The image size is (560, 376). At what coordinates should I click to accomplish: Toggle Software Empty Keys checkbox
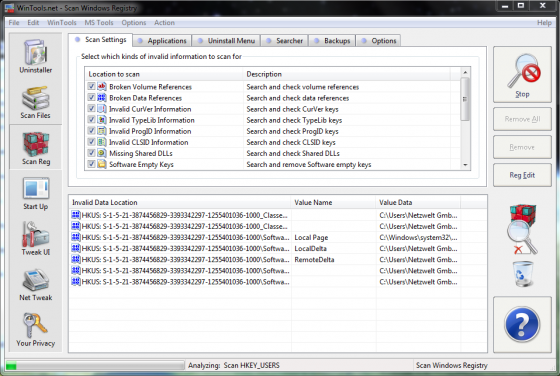point(91,164)
